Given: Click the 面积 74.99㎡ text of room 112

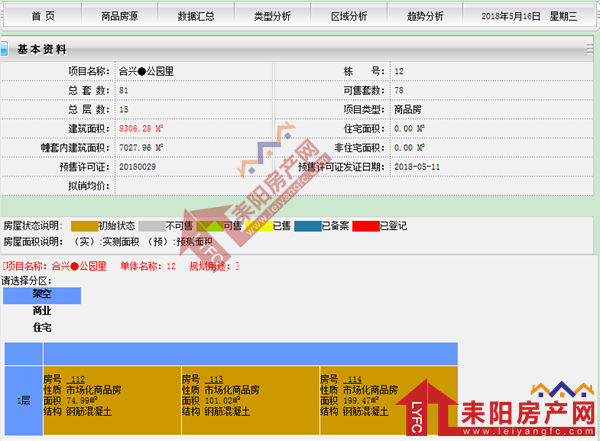Looking at the screenshot, I should point(70,401).
